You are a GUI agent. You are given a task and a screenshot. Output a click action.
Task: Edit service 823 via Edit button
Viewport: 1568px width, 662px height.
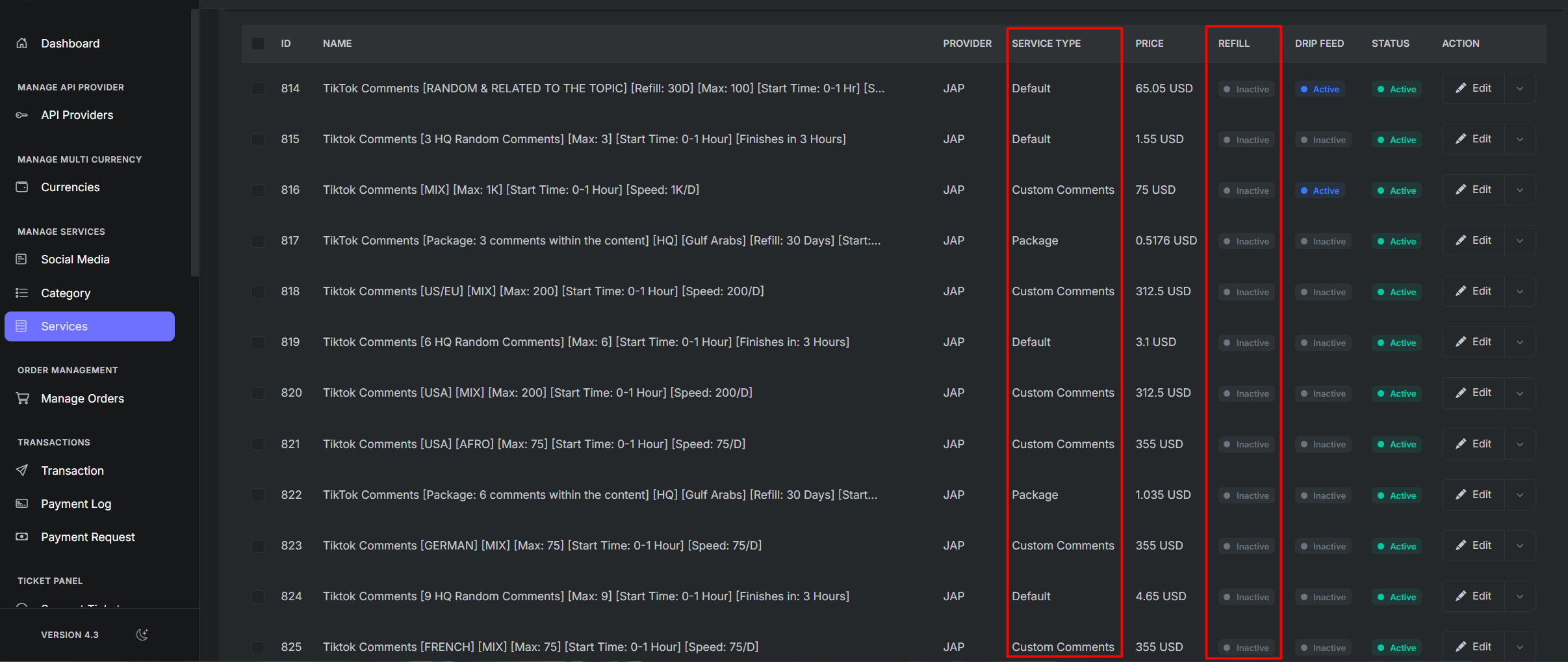pyautogui.click(x=1473, y=546)
